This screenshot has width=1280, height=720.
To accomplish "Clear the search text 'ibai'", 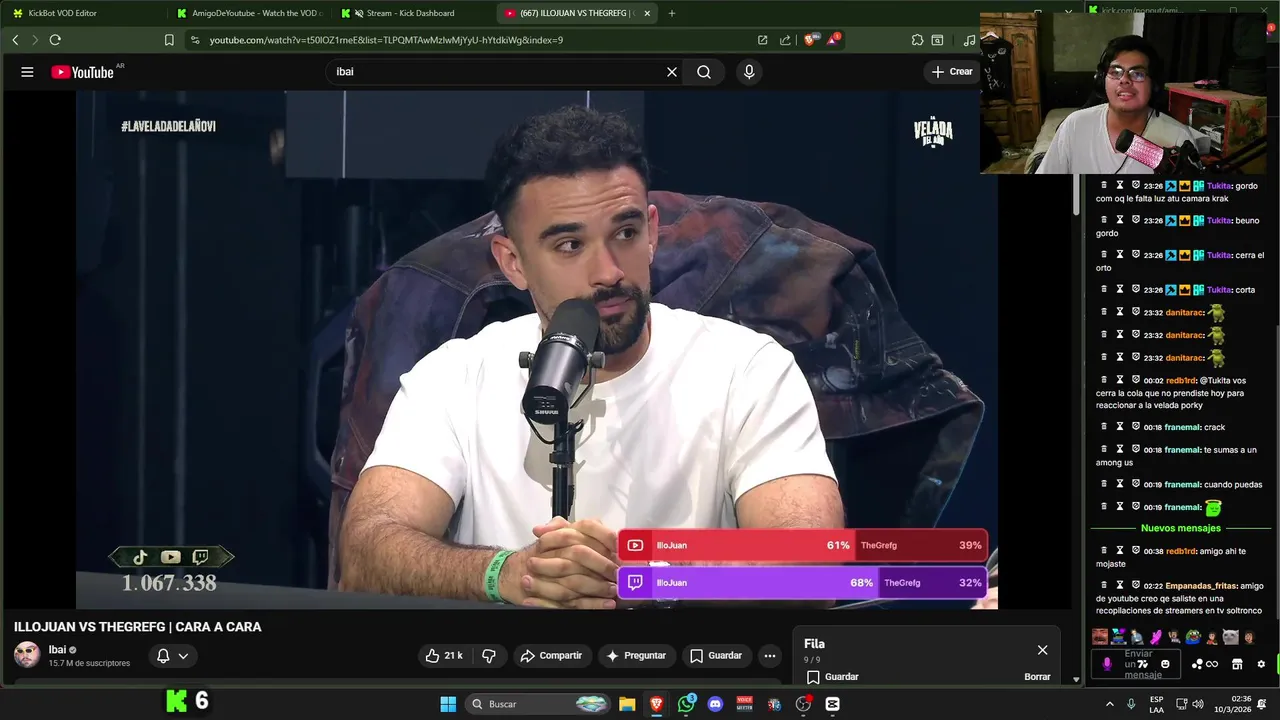I will pos(672,72).
